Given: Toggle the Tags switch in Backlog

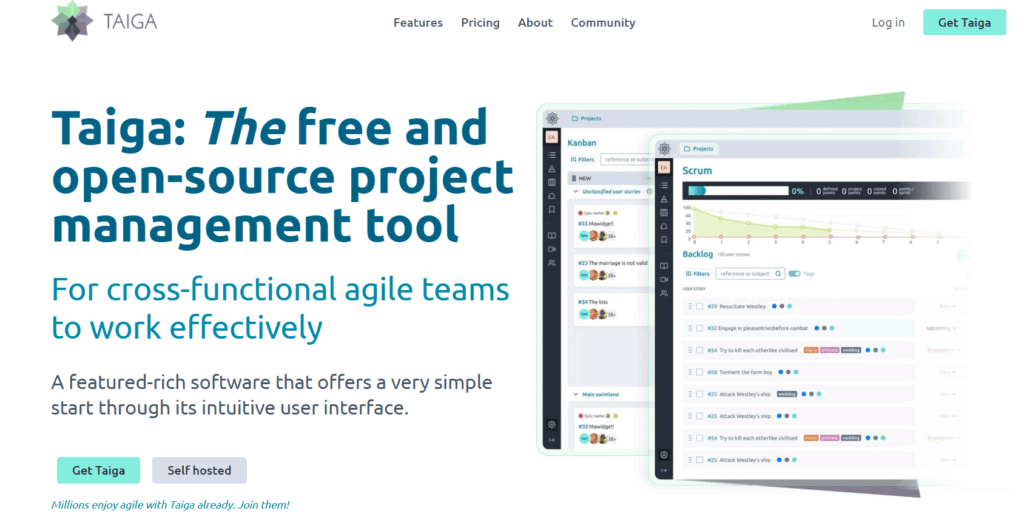Looking at the screenshot, I should (794, 273).
